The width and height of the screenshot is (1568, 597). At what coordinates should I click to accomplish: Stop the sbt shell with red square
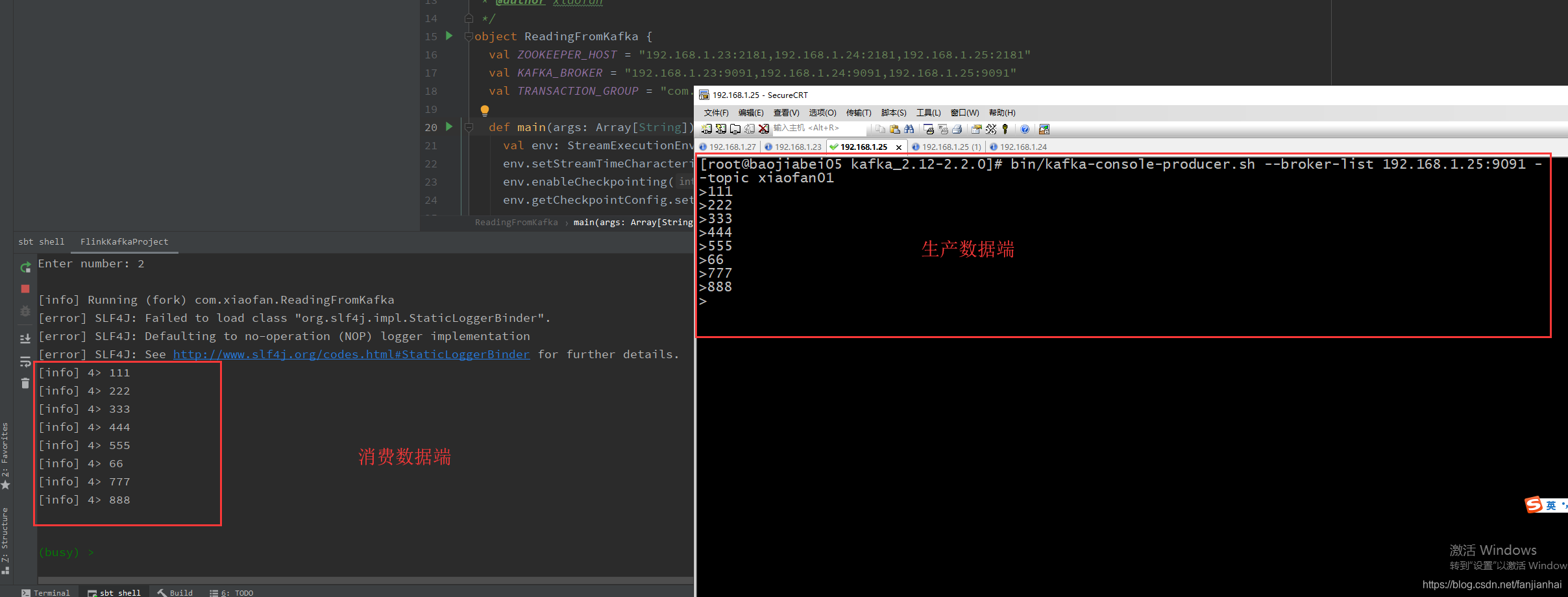click(25, 289)
